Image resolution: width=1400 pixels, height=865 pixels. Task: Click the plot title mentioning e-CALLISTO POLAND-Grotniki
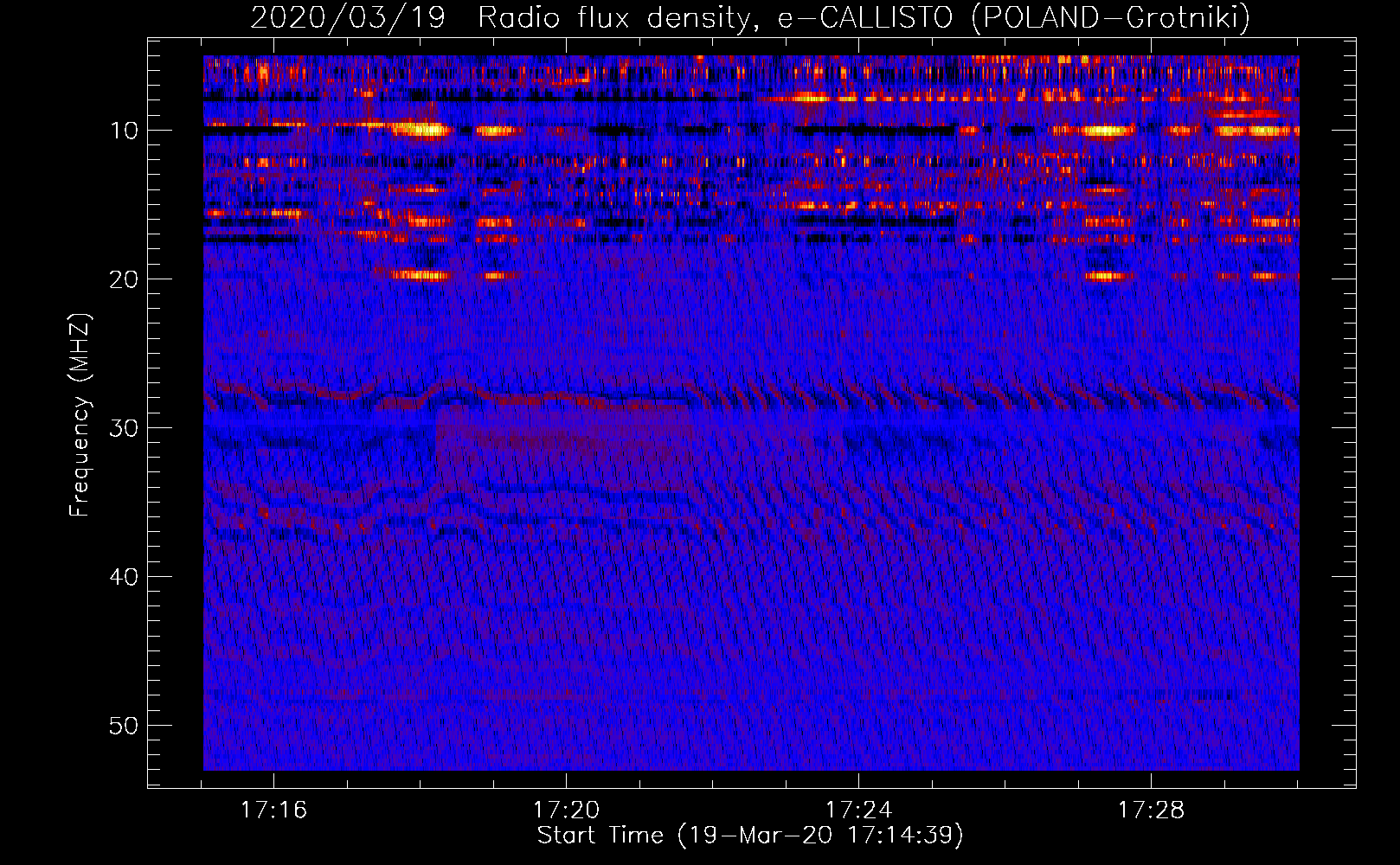click(750, 17)
